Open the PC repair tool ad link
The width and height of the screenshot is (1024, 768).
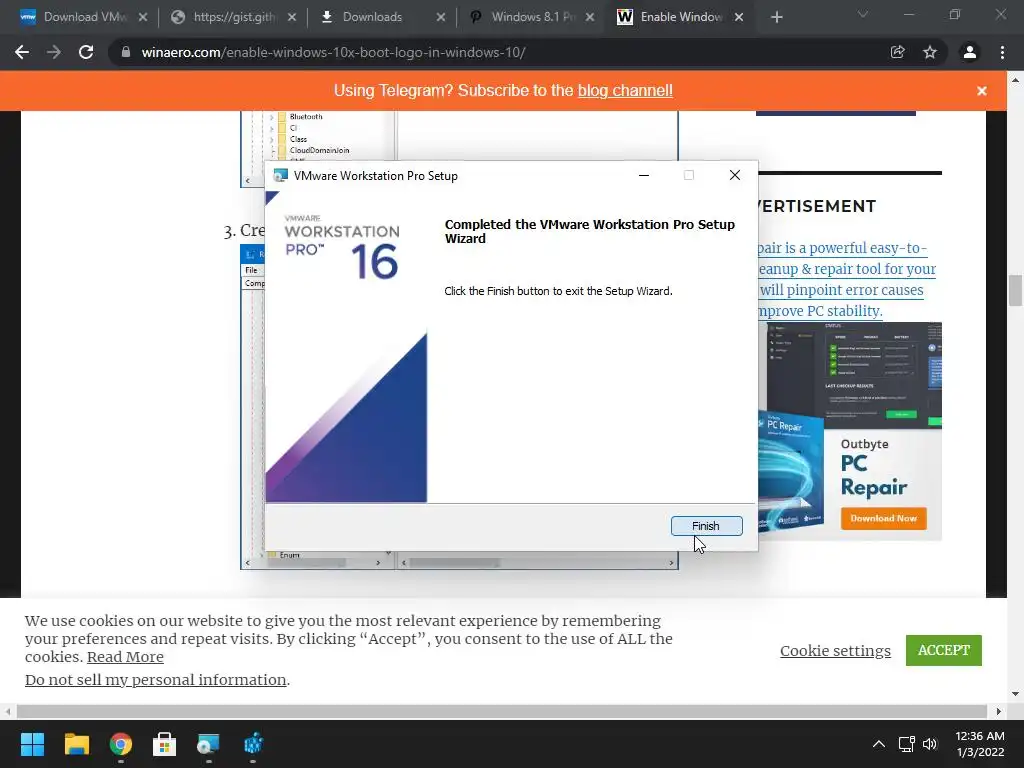(x=847, y=280)
